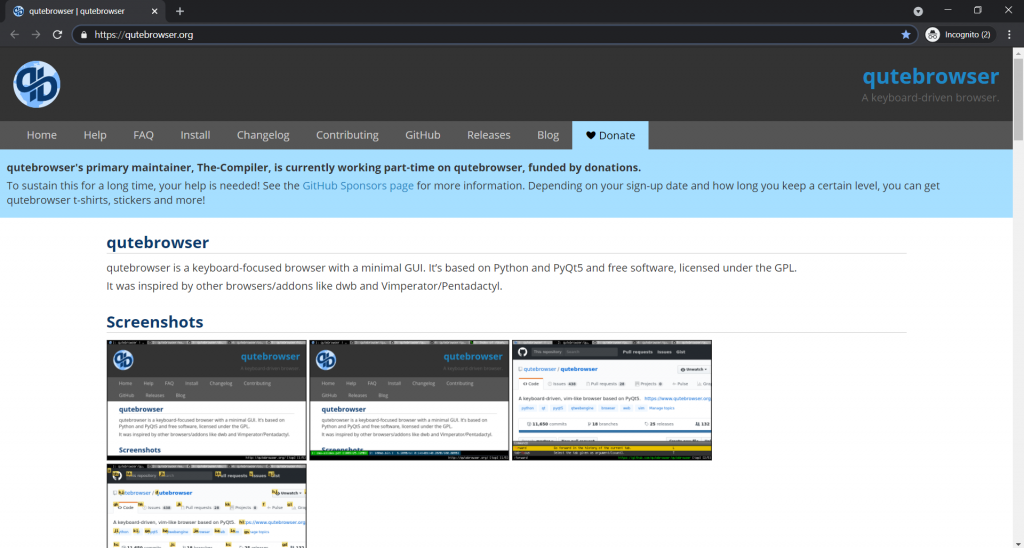
Task: Click the vertical page scrollbar
Action: coord(1017,300)
